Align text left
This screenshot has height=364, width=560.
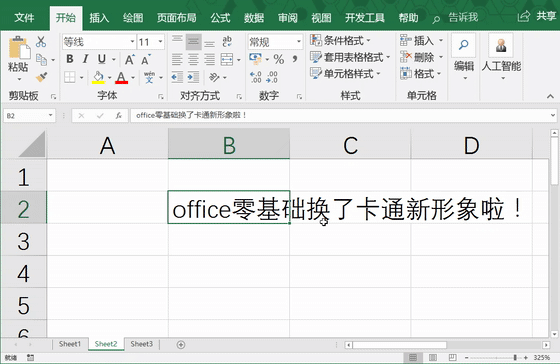[x=177, y=59]
